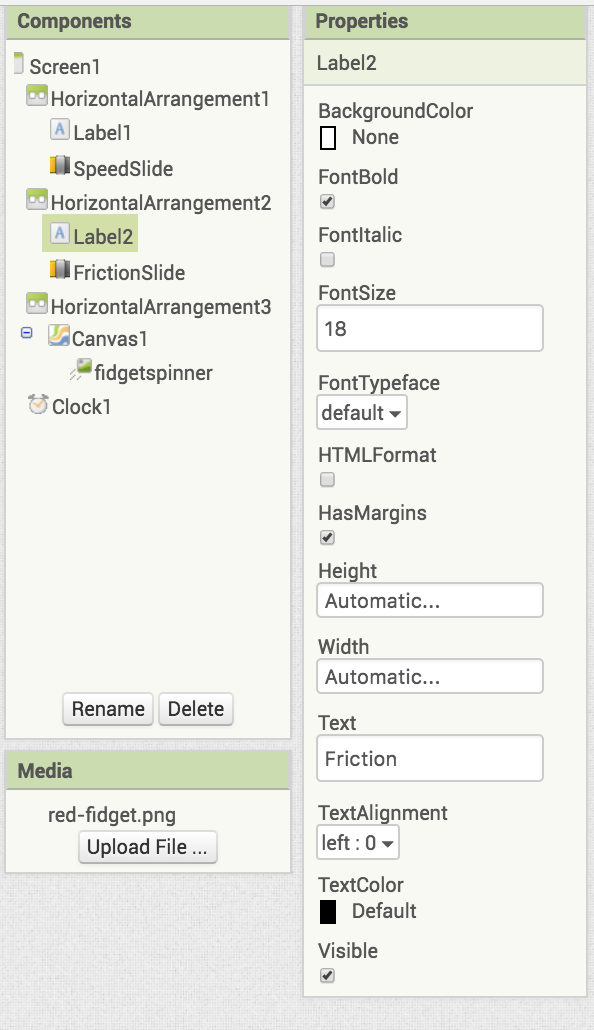Screen dimensions: 594x1030
Task: Click the HorizontalArrangement1 layout icon
Action: pyautogui.click(x=37, y=96)
